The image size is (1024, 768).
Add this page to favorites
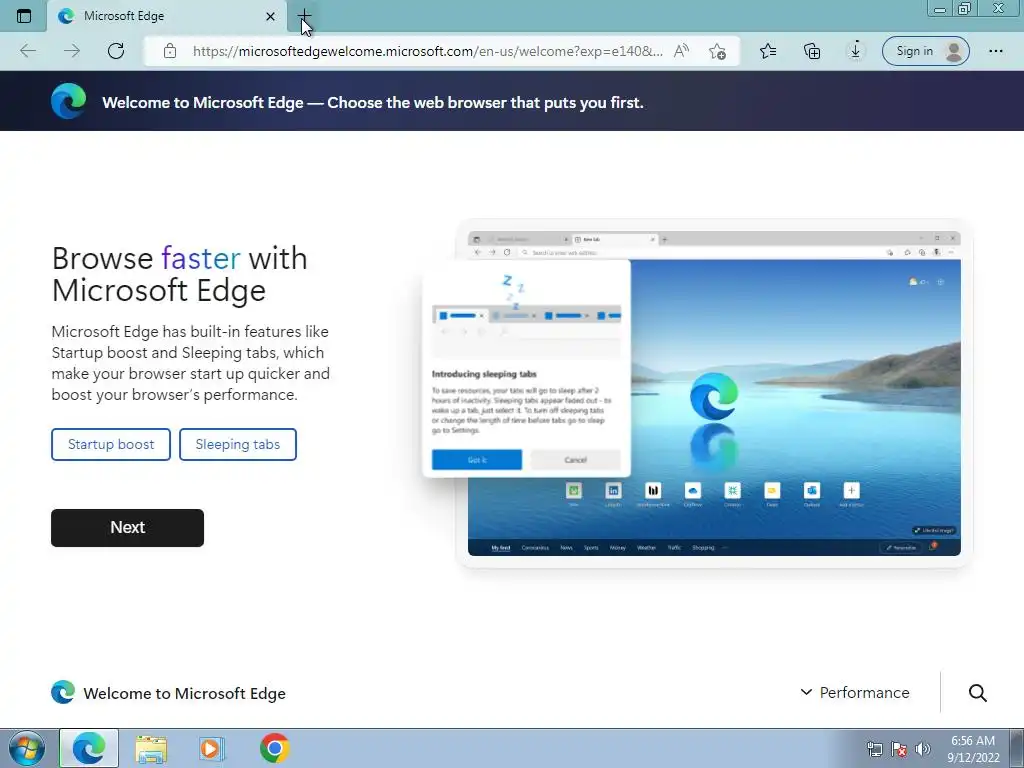[x=717, y=51]
